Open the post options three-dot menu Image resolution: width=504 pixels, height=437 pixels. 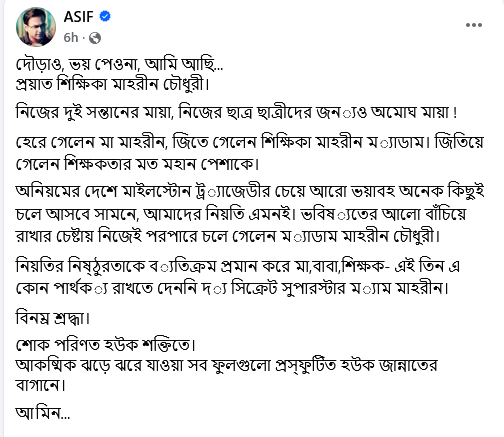[474, 25]
